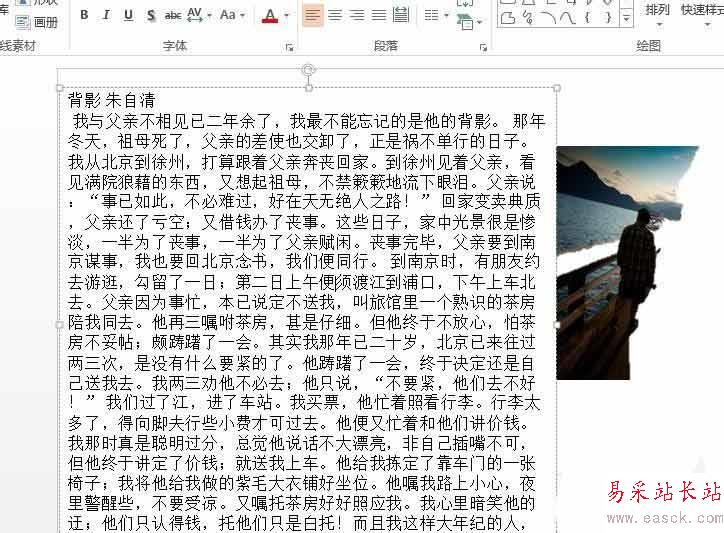Open the SmartArt conversion dropdown arrow

480,22
